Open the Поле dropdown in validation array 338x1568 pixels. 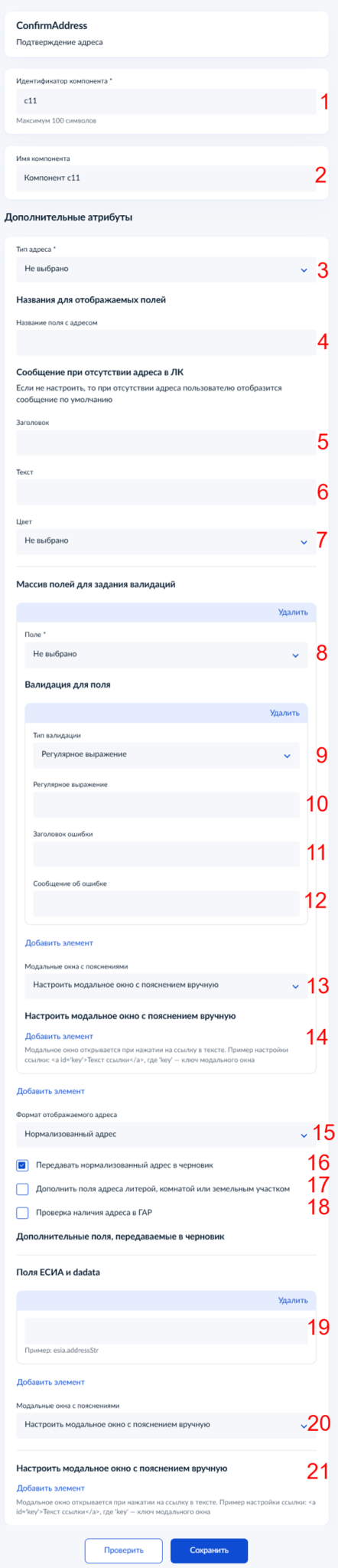pos(166,655)
